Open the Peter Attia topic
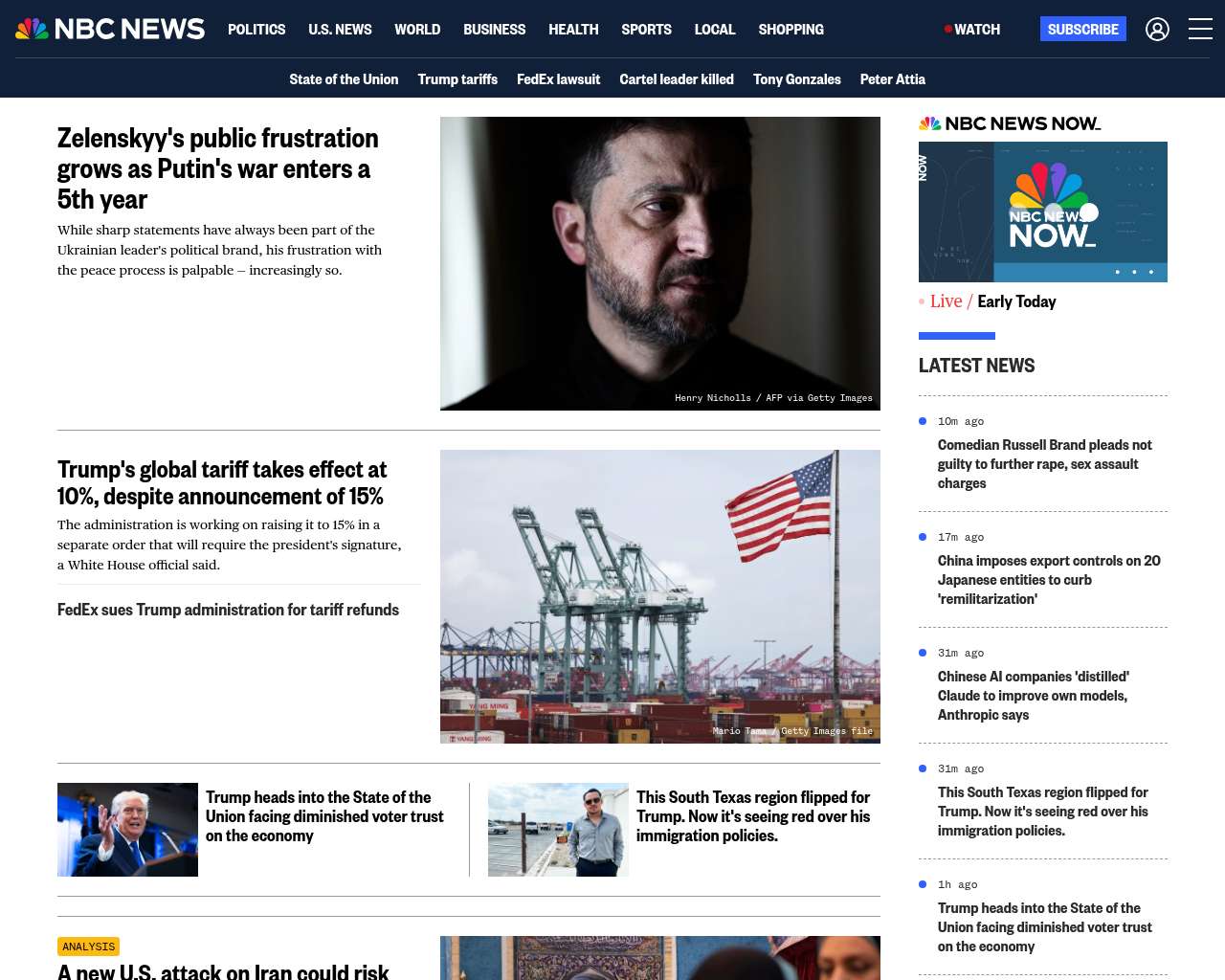The width and height of the screenshot is (1225, 980). point(893,79)
